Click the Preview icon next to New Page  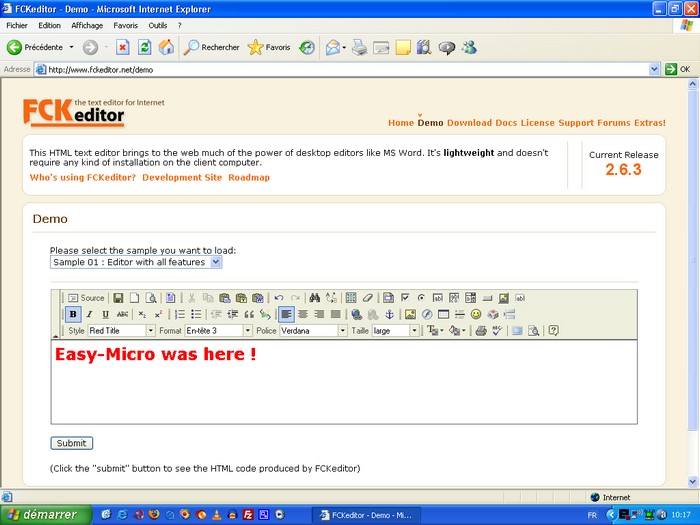tap(151, 298)
